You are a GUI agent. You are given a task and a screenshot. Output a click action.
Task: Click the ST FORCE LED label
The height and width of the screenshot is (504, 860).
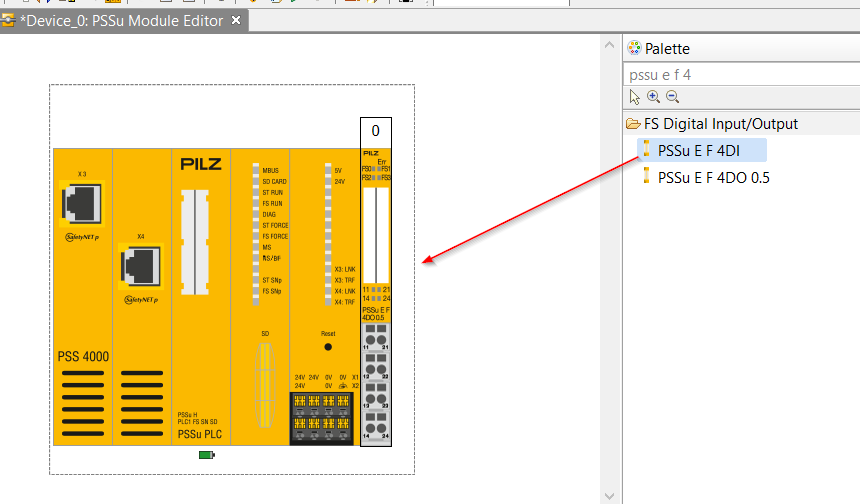pos(275,225)
